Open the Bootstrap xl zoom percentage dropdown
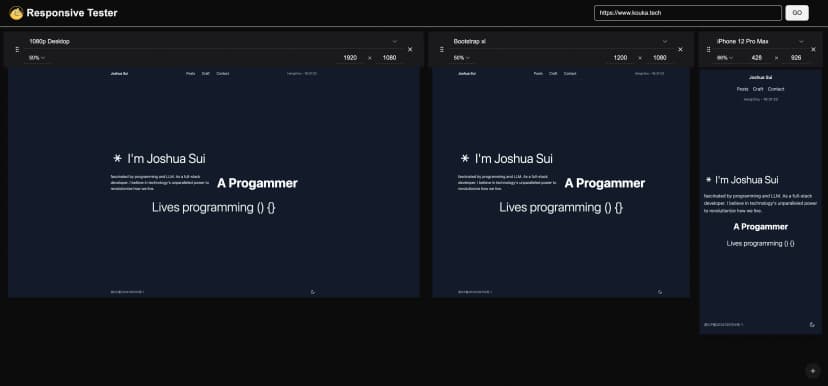Viewport: 828px width, 386px height. pyautogui.click(x=461, y=58)
